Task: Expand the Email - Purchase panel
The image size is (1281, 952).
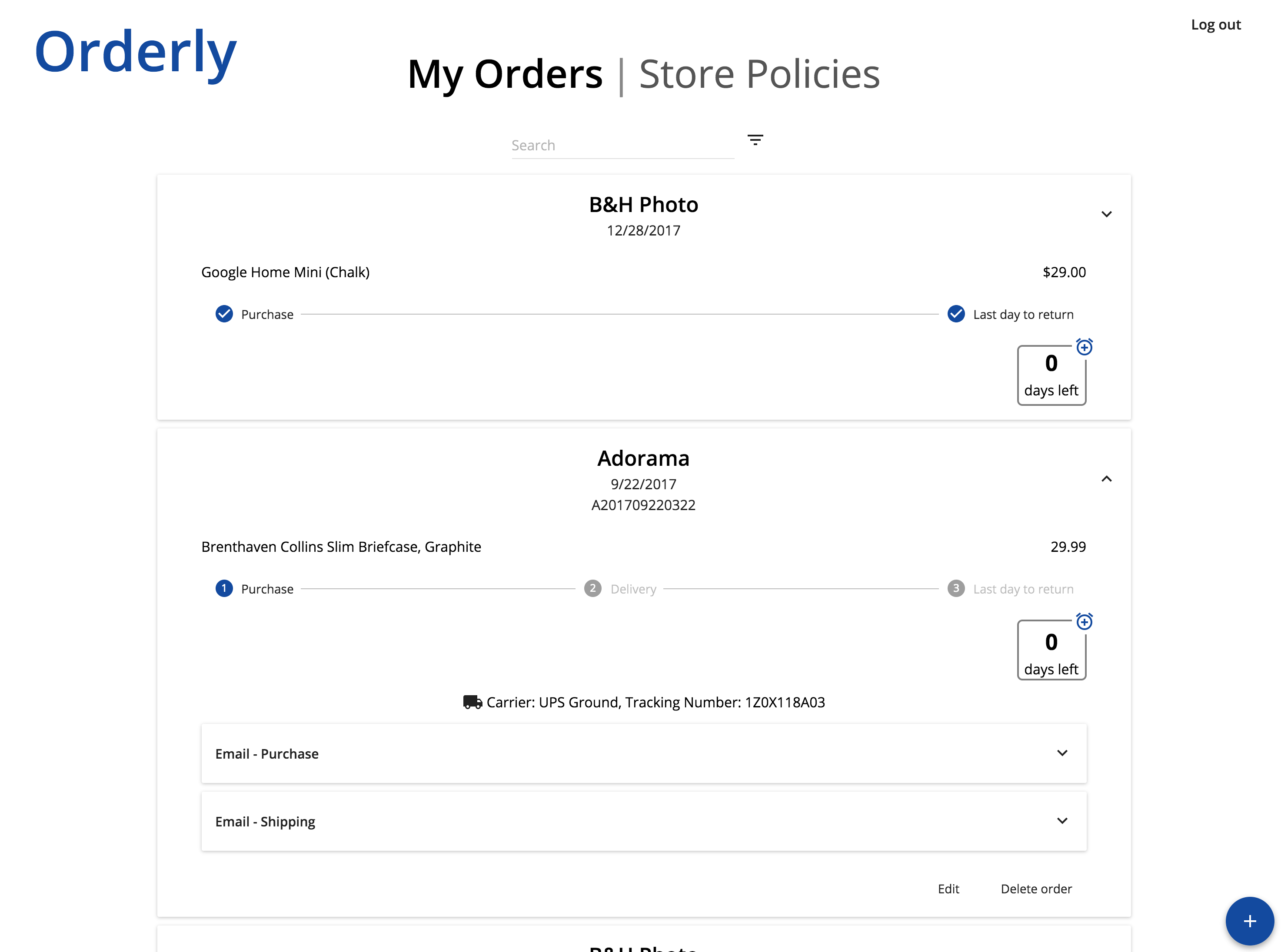Action: click(x=643, y=753)
